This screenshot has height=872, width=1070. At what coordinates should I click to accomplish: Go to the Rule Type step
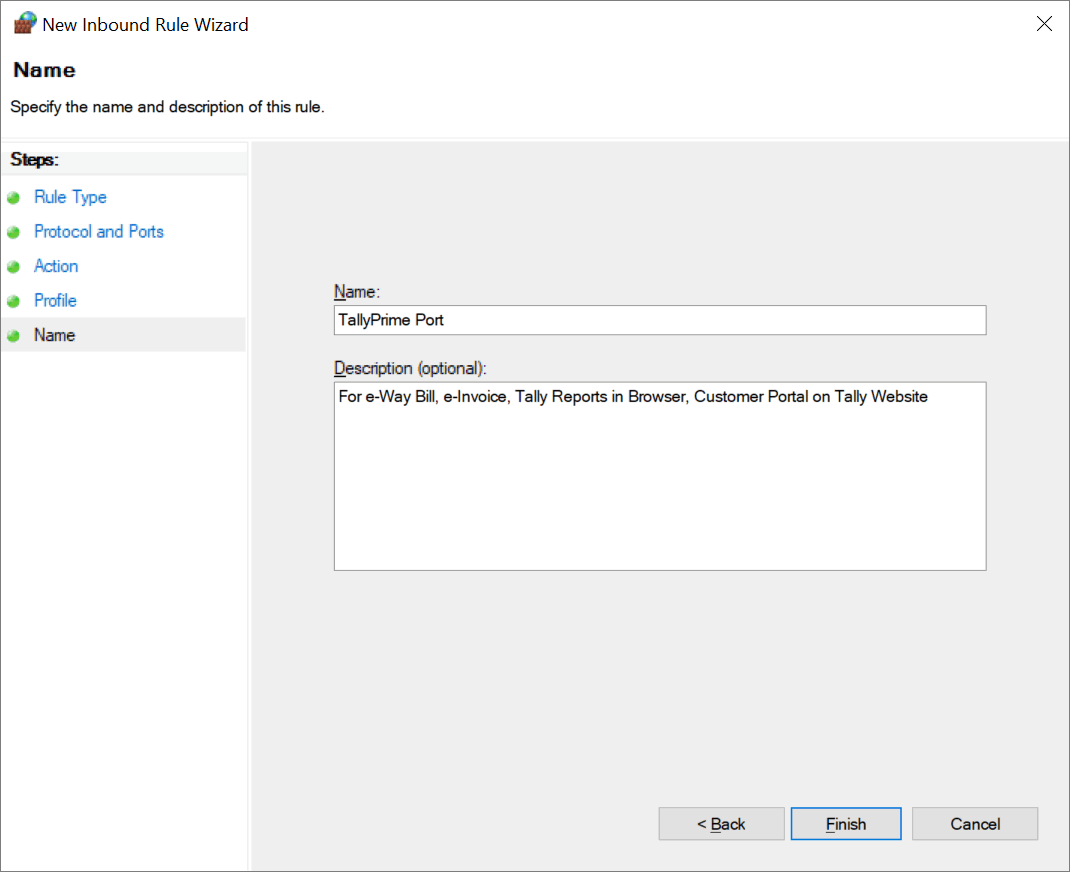point(70,197)
